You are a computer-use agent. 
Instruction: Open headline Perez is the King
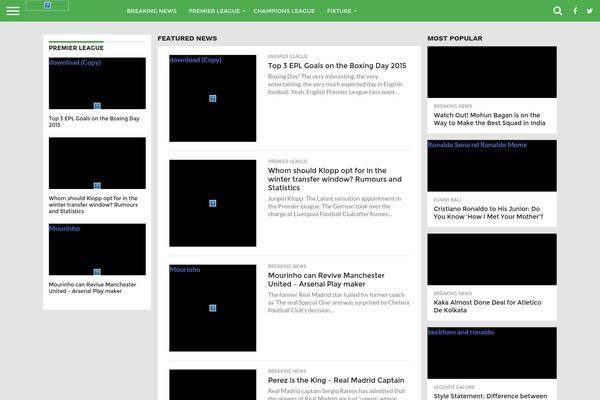(336, 380)
